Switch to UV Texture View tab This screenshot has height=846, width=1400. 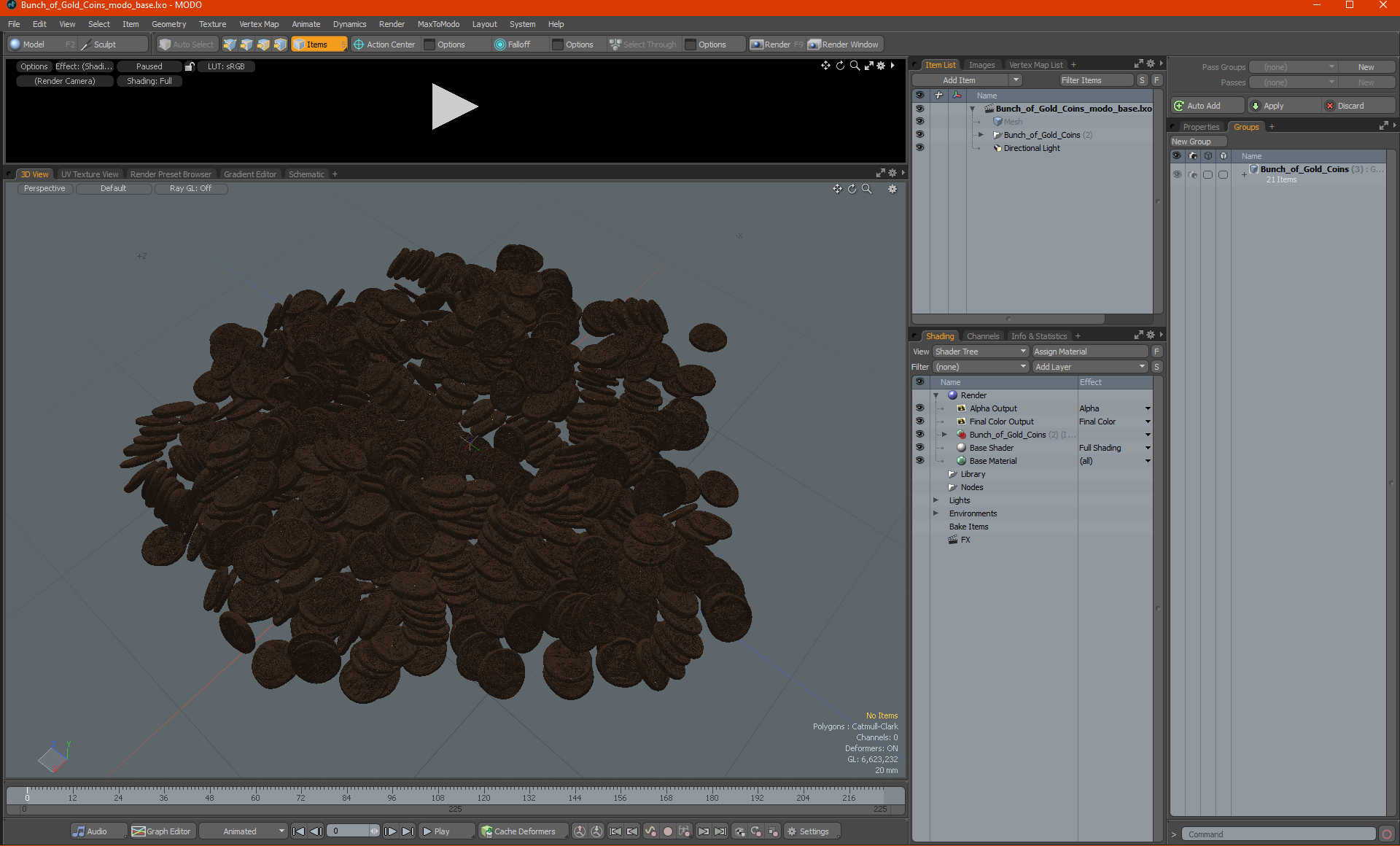pos(90,174)
